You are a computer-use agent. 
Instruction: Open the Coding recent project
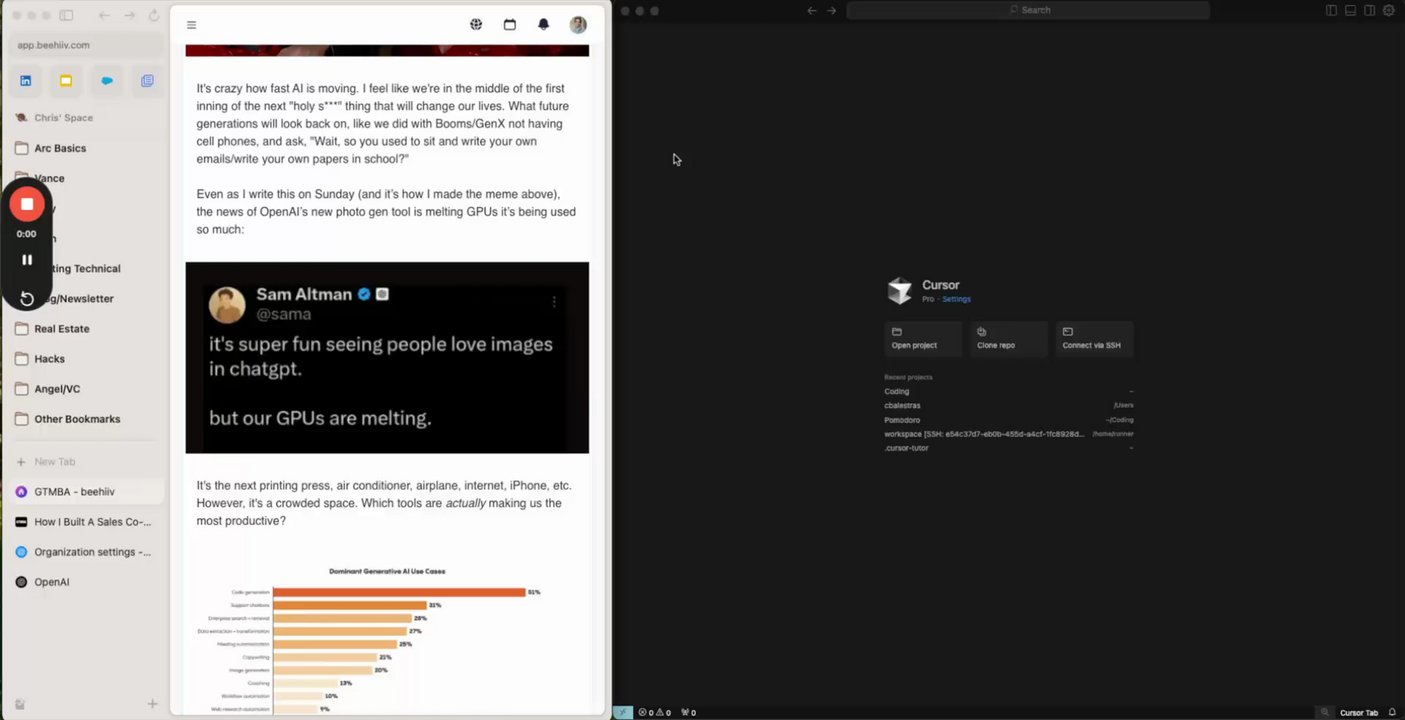click(x=1009, y=391)
